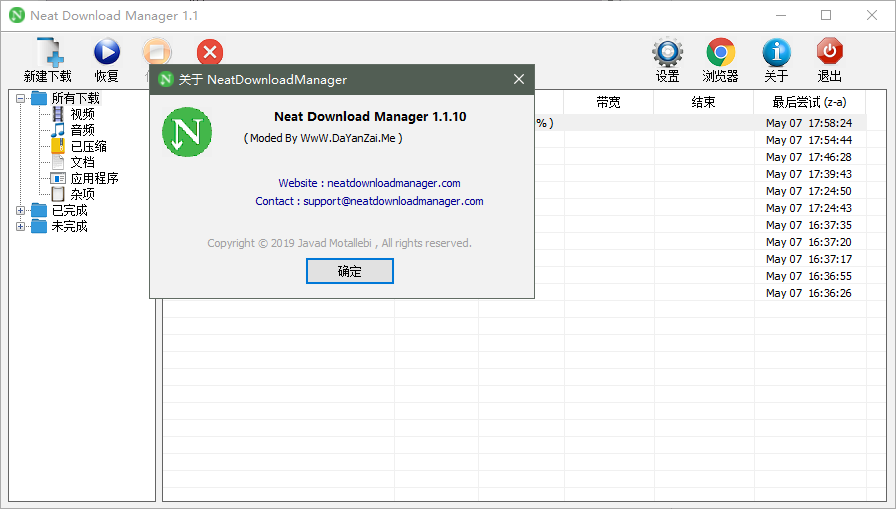
Task: Select the 杂项 miscellaneous icon
Action: 58,194
